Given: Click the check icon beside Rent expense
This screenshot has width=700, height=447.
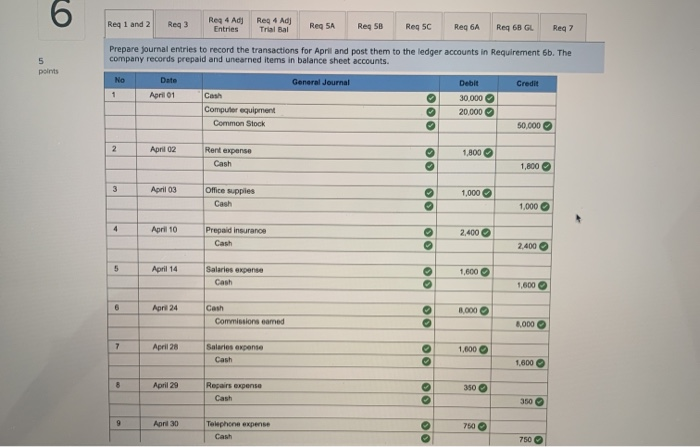Looking at the screenshot, I should pos(430,153).
